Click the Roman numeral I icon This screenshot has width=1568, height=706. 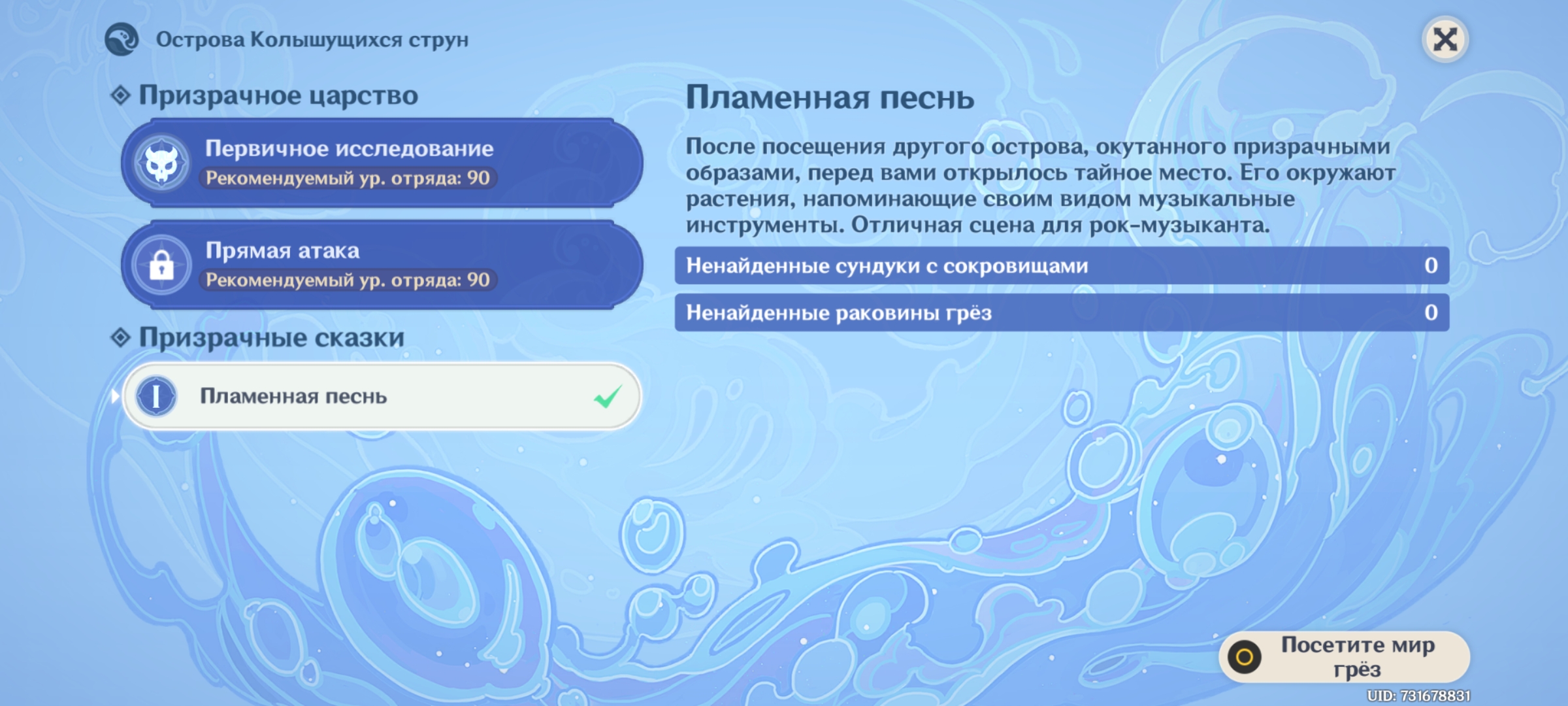pos(156,396)
